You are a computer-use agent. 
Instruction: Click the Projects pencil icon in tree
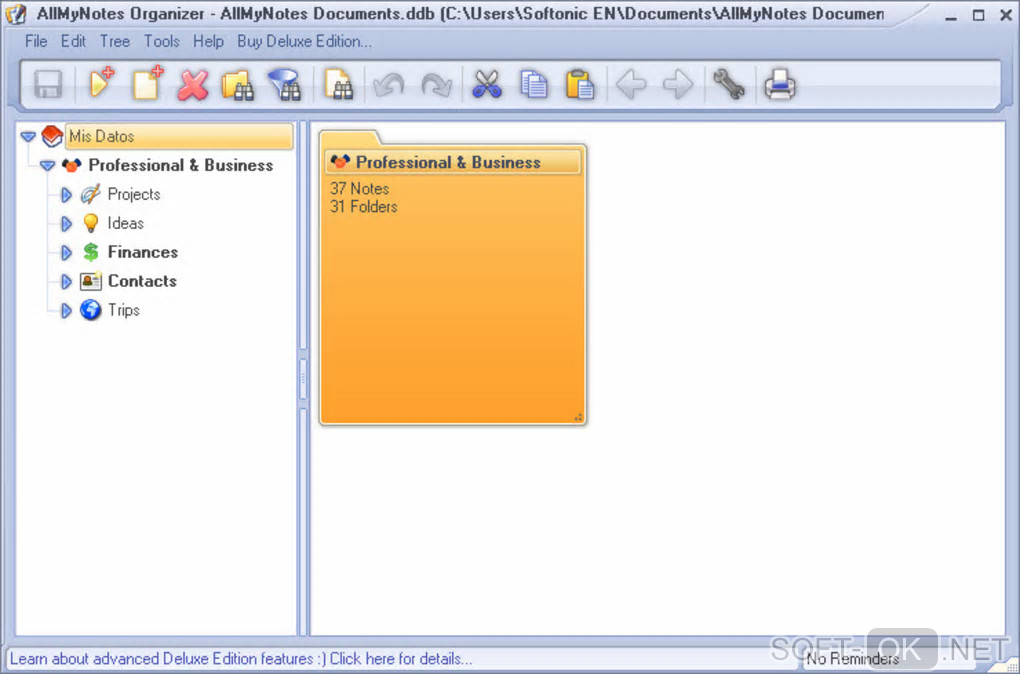[x=90, y=194]
